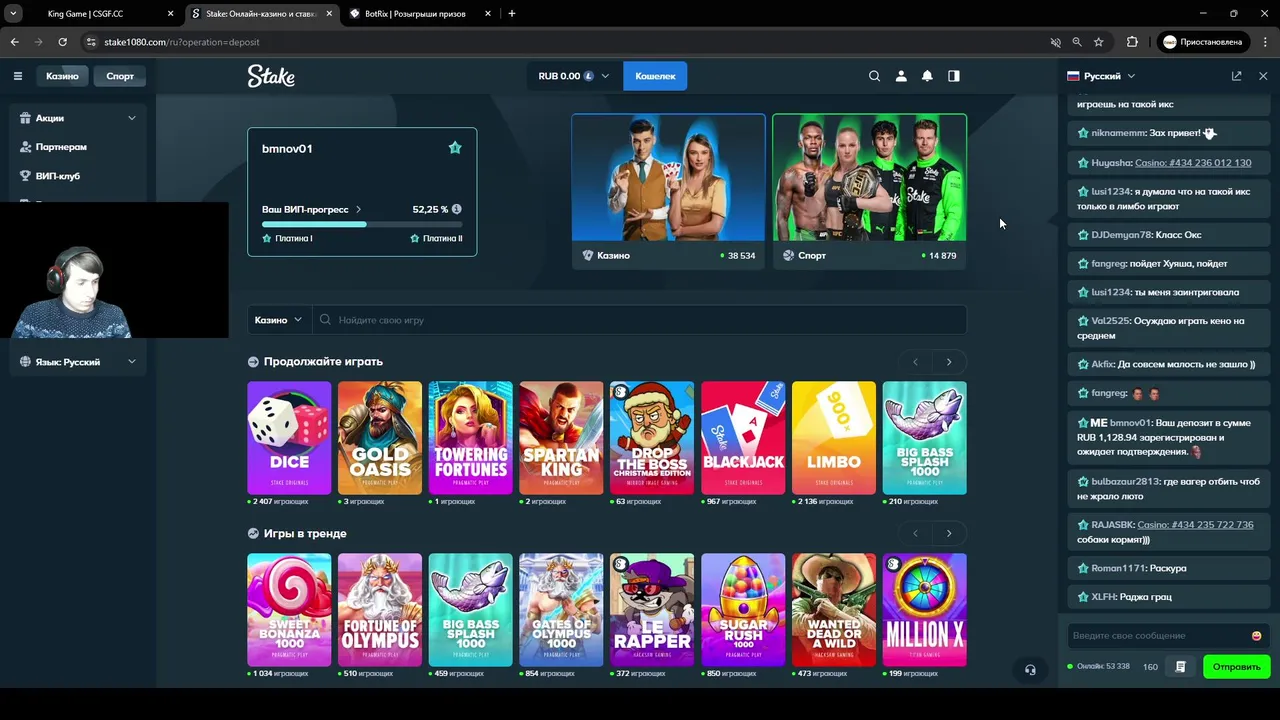Launch Wanted Dead or a Wild game
Image resolution: width=1280 pixels, height=720 pixels.
click(834, 610)
